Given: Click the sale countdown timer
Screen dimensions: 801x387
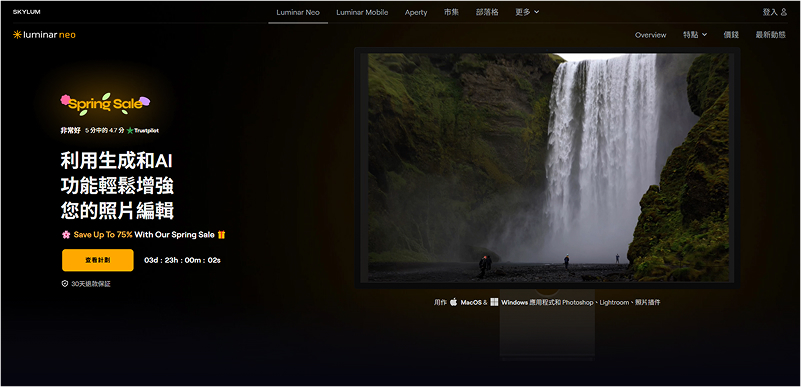Looking at the screenshot, I should (x=182, y=260).
